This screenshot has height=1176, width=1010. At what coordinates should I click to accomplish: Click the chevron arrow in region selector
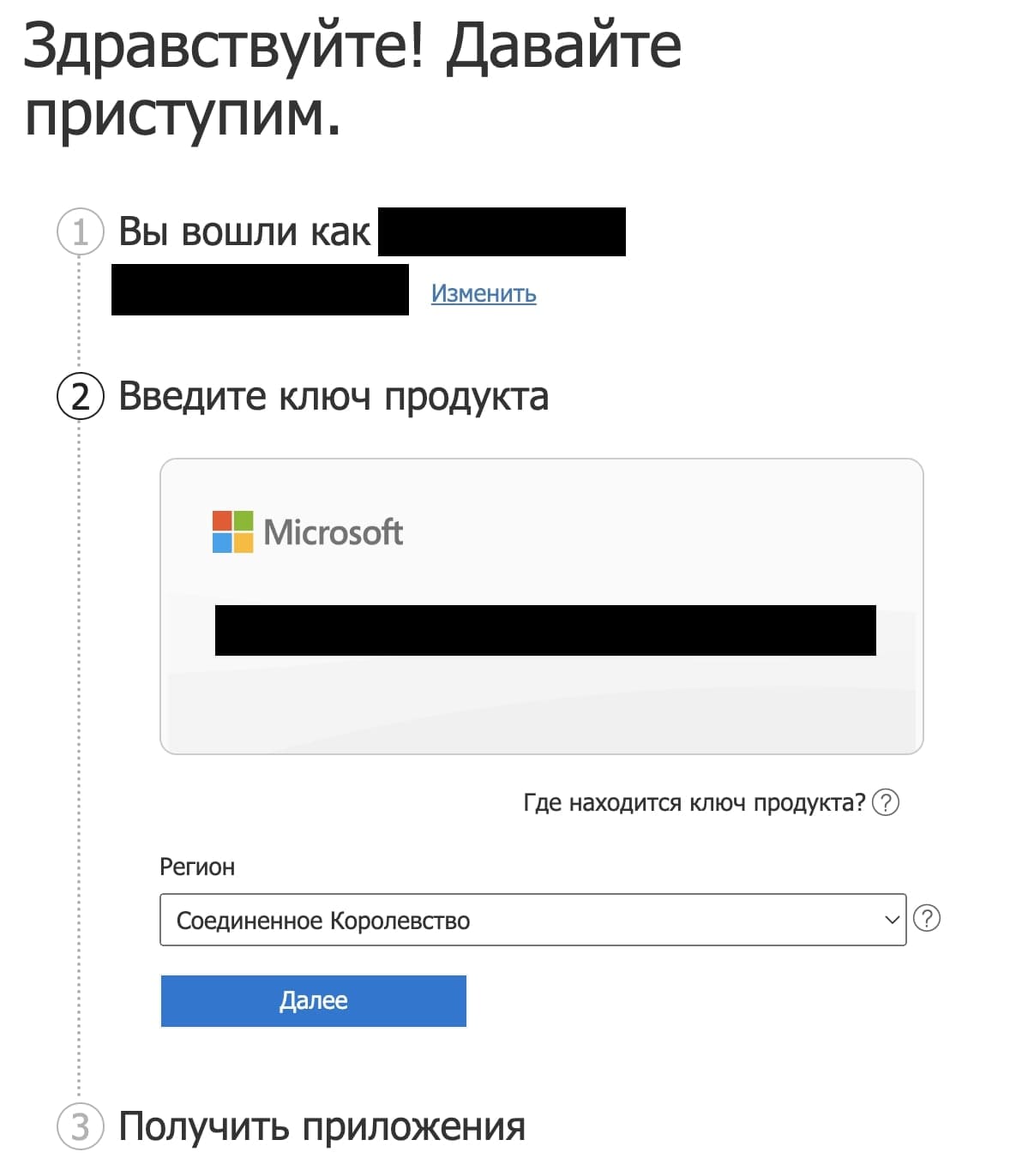click(892, 920)
